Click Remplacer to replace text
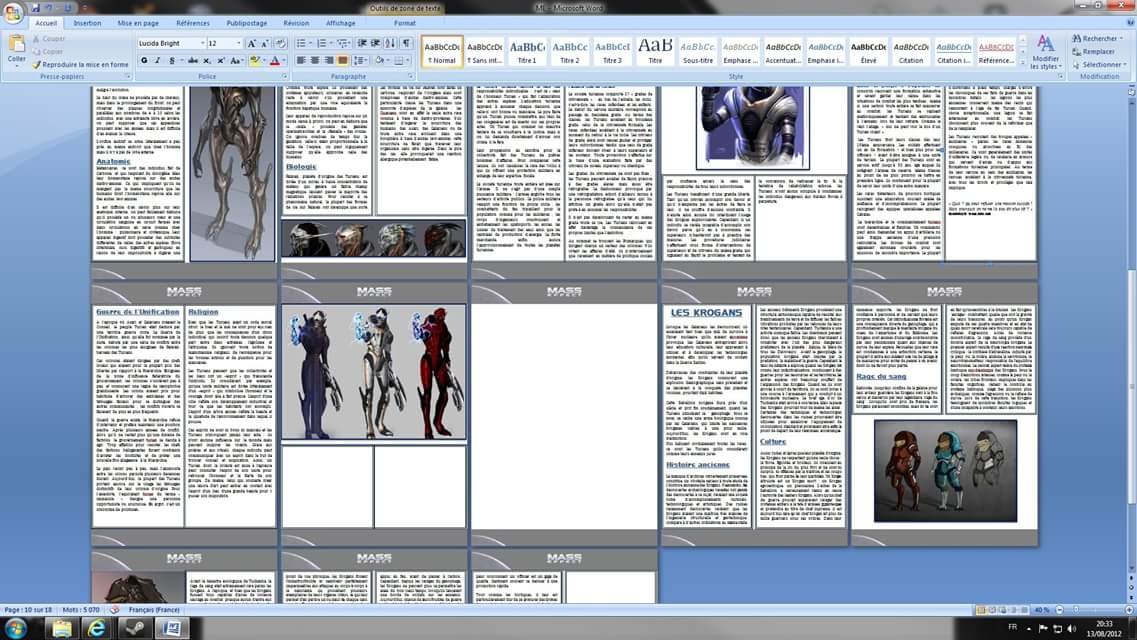This screenshot has width=1137, height=640. pos(1093,51)
